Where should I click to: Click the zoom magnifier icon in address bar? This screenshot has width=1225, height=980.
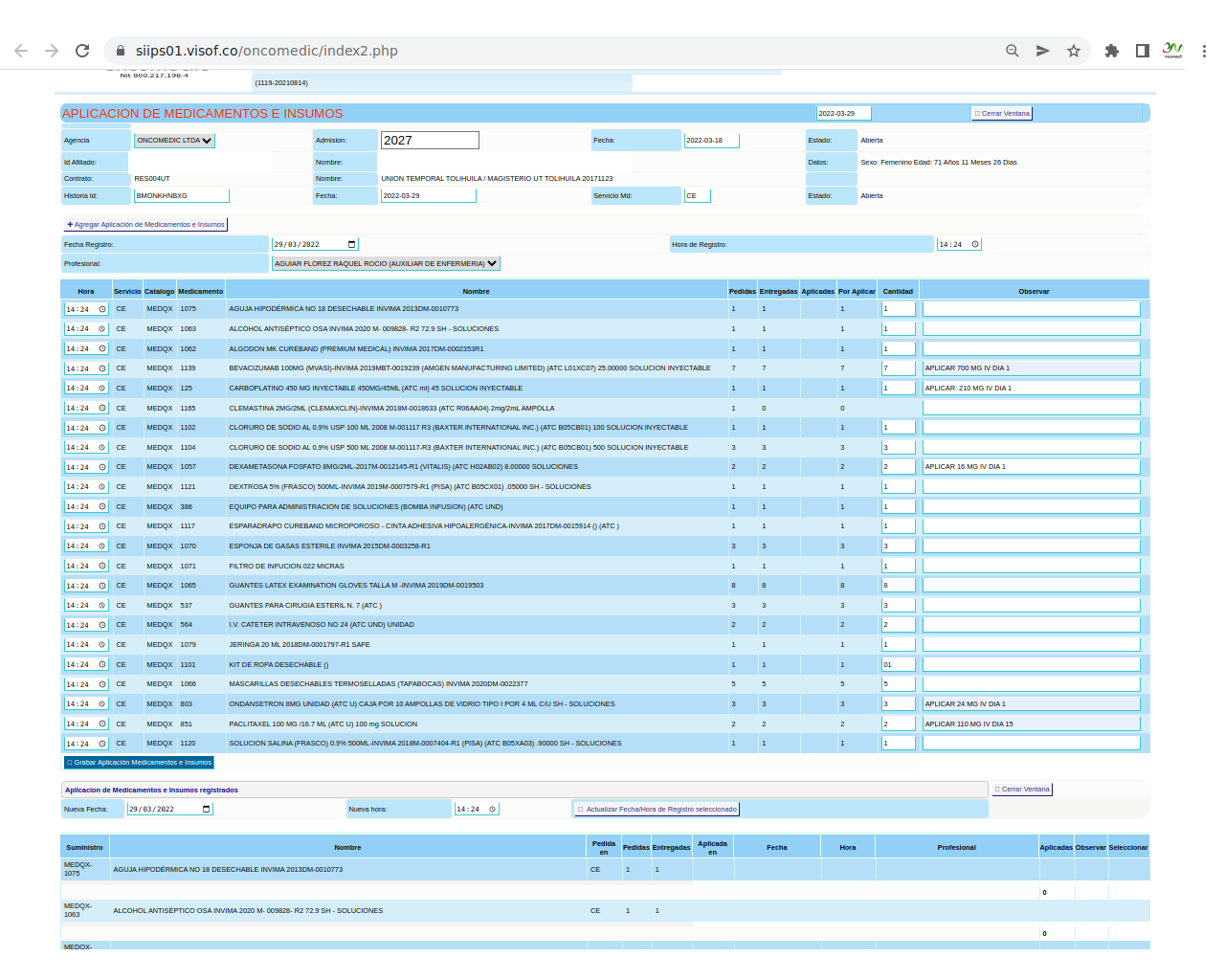pos(1012,51)
